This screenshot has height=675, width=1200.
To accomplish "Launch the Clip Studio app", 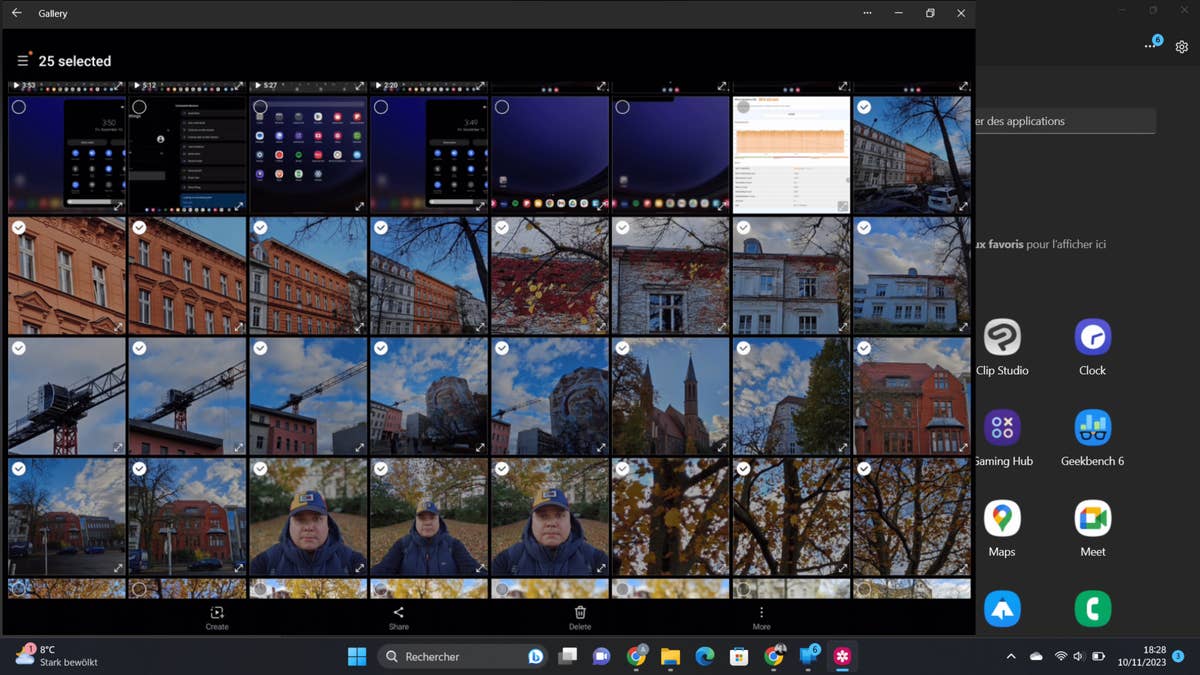I will [1002, 338].
